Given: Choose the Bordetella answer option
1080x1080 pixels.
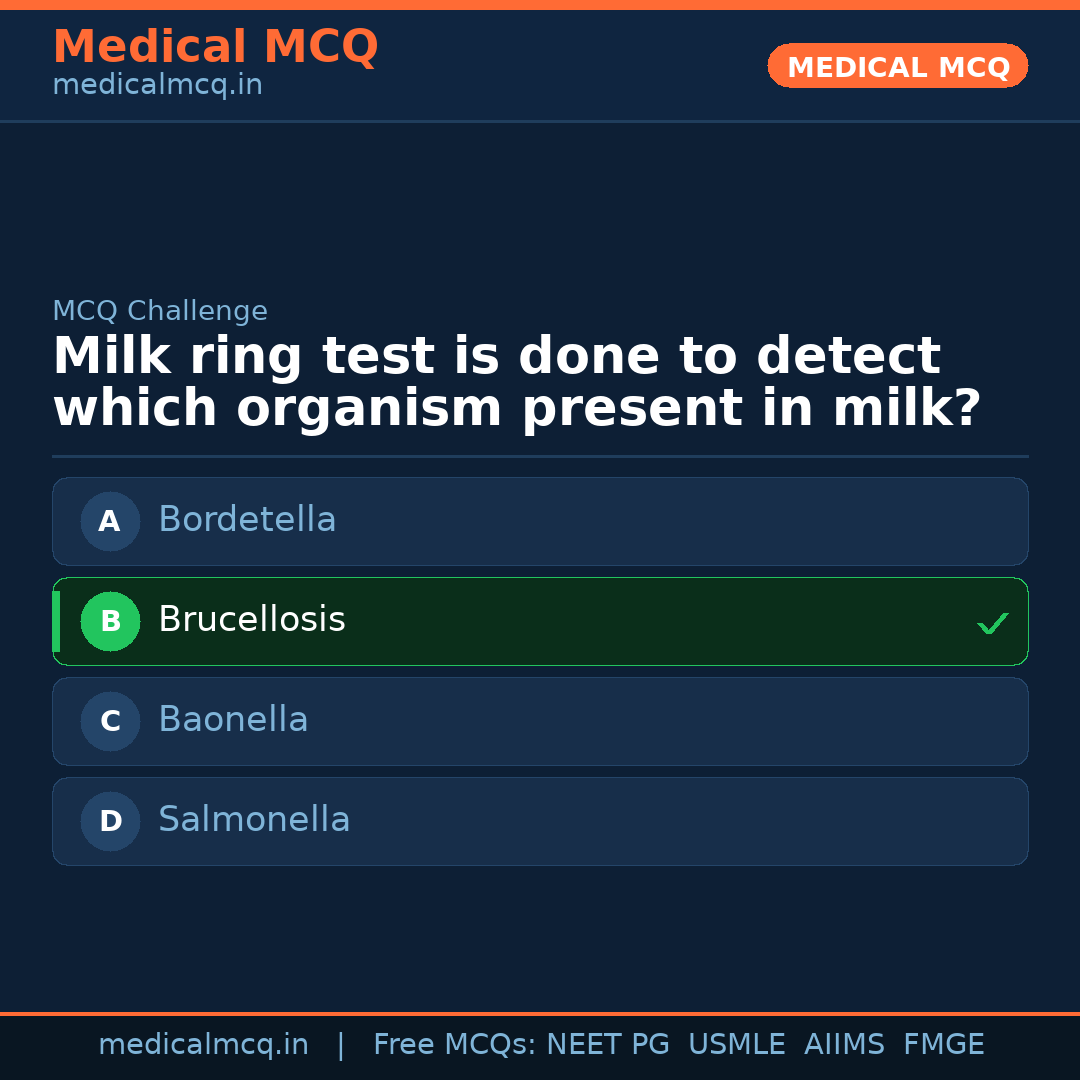Looking at the screenshot, I should (540, 521).
